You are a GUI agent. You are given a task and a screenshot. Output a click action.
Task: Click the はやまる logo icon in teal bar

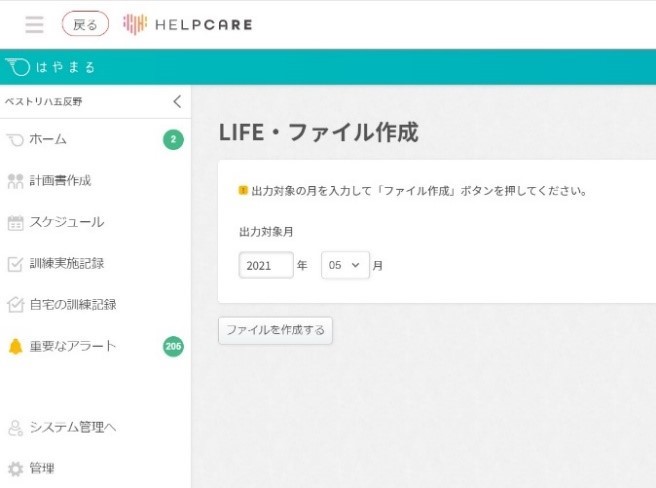(18, 67)
